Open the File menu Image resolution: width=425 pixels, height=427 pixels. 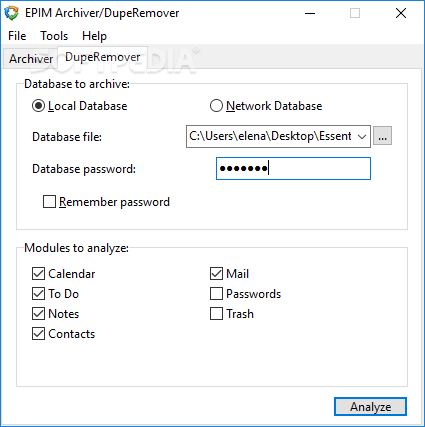coord(17,36)
